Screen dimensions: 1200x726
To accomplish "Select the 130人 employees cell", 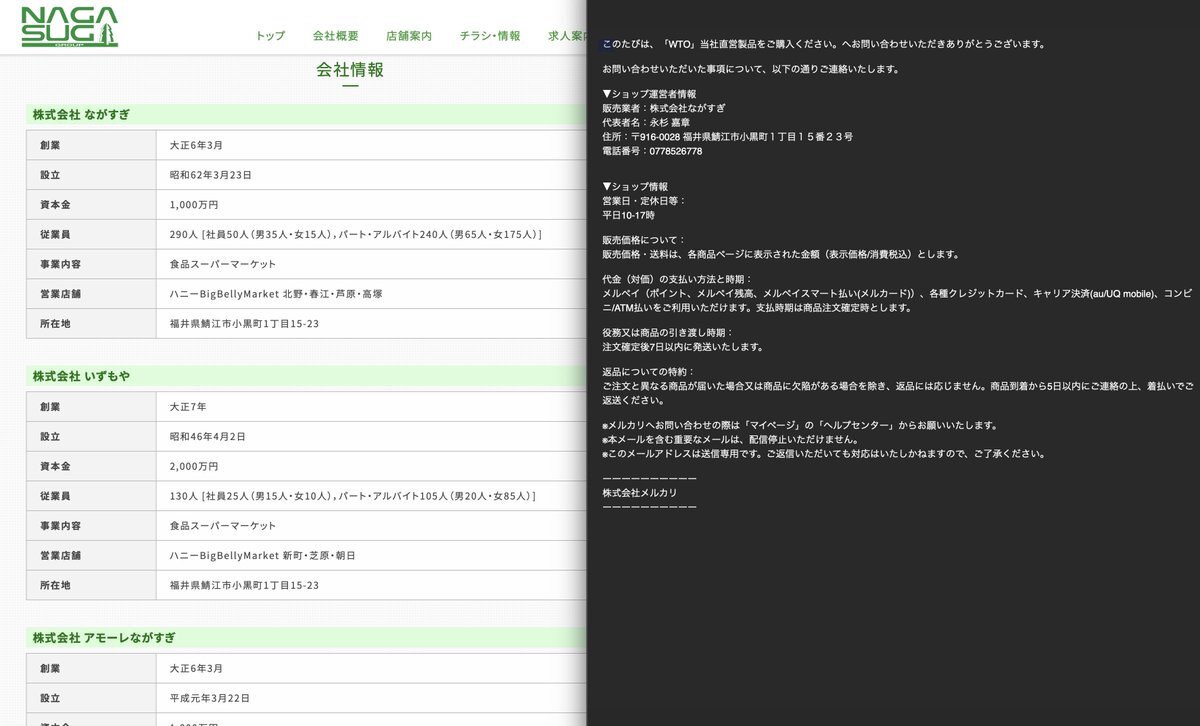I will tap(353, 496).
